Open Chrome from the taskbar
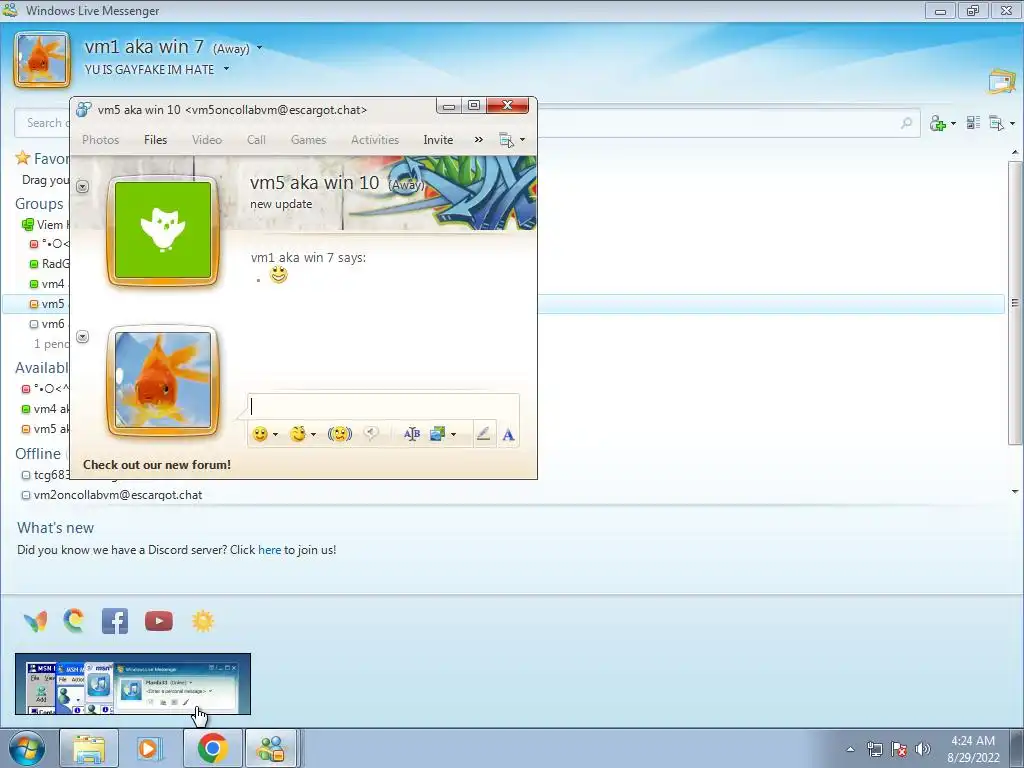 [x=213, y=748]
